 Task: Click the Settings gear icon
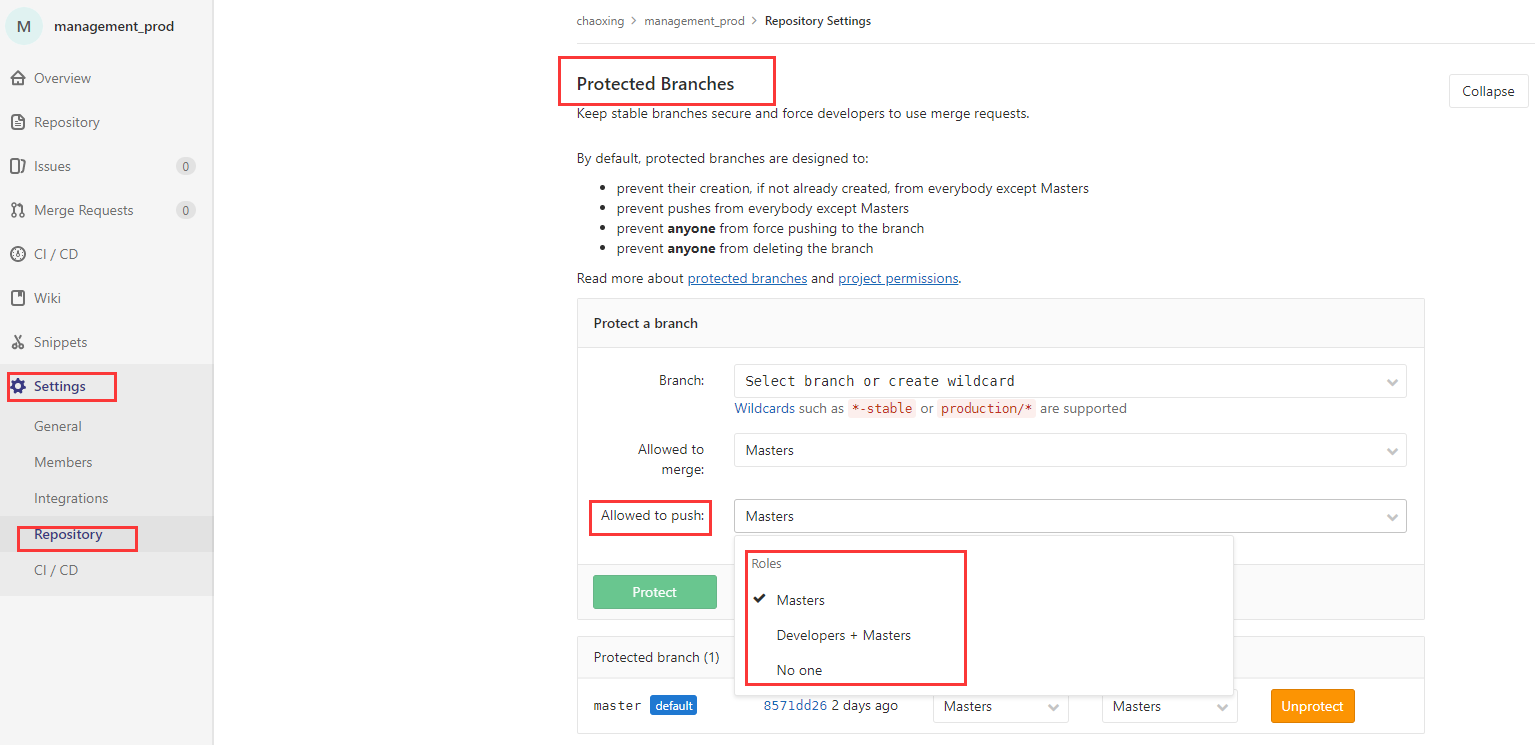(18, 386)
